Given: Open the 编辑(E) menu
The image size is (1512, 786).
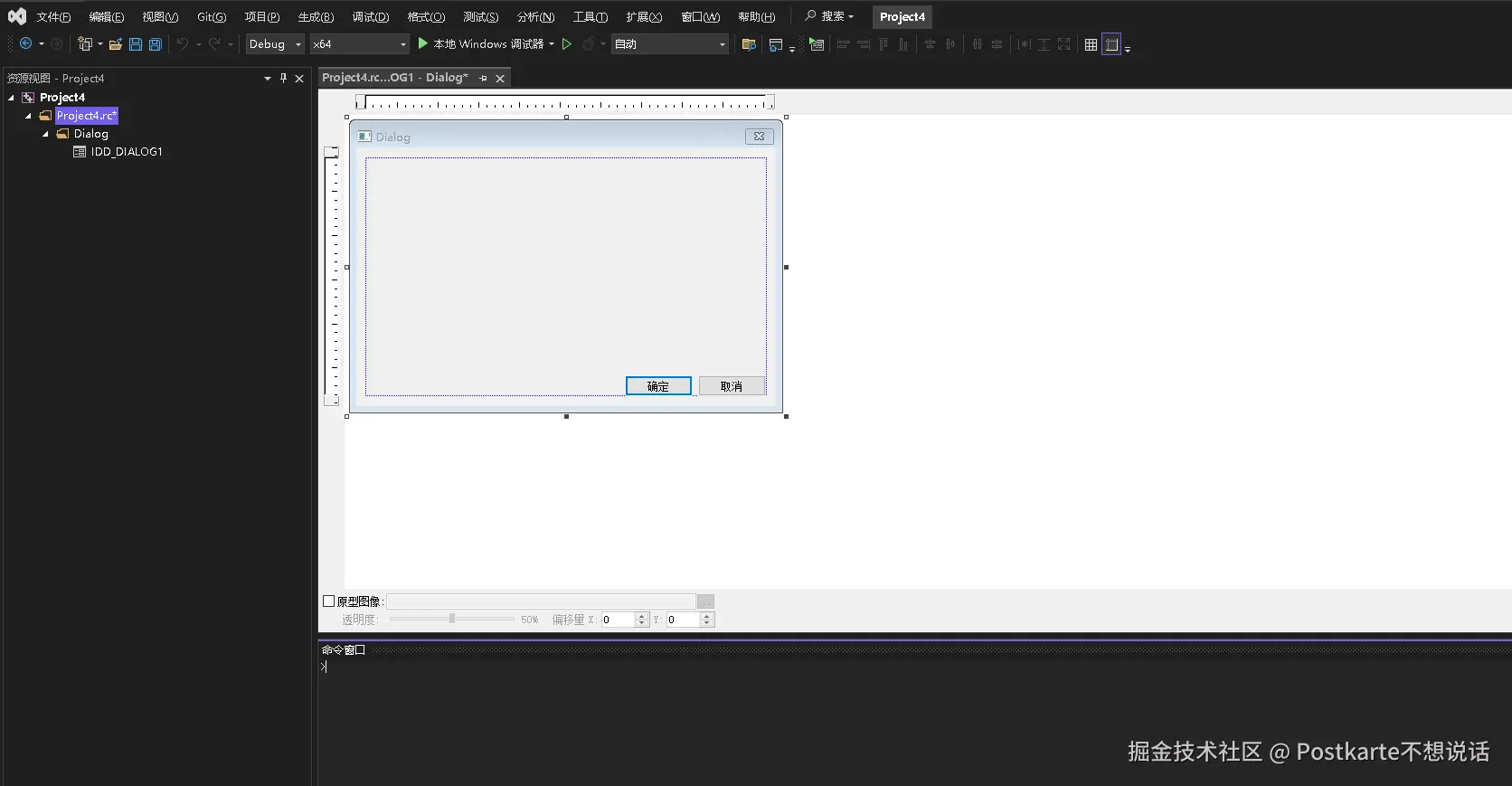Looking at the screenshot, I should (107, 17).
